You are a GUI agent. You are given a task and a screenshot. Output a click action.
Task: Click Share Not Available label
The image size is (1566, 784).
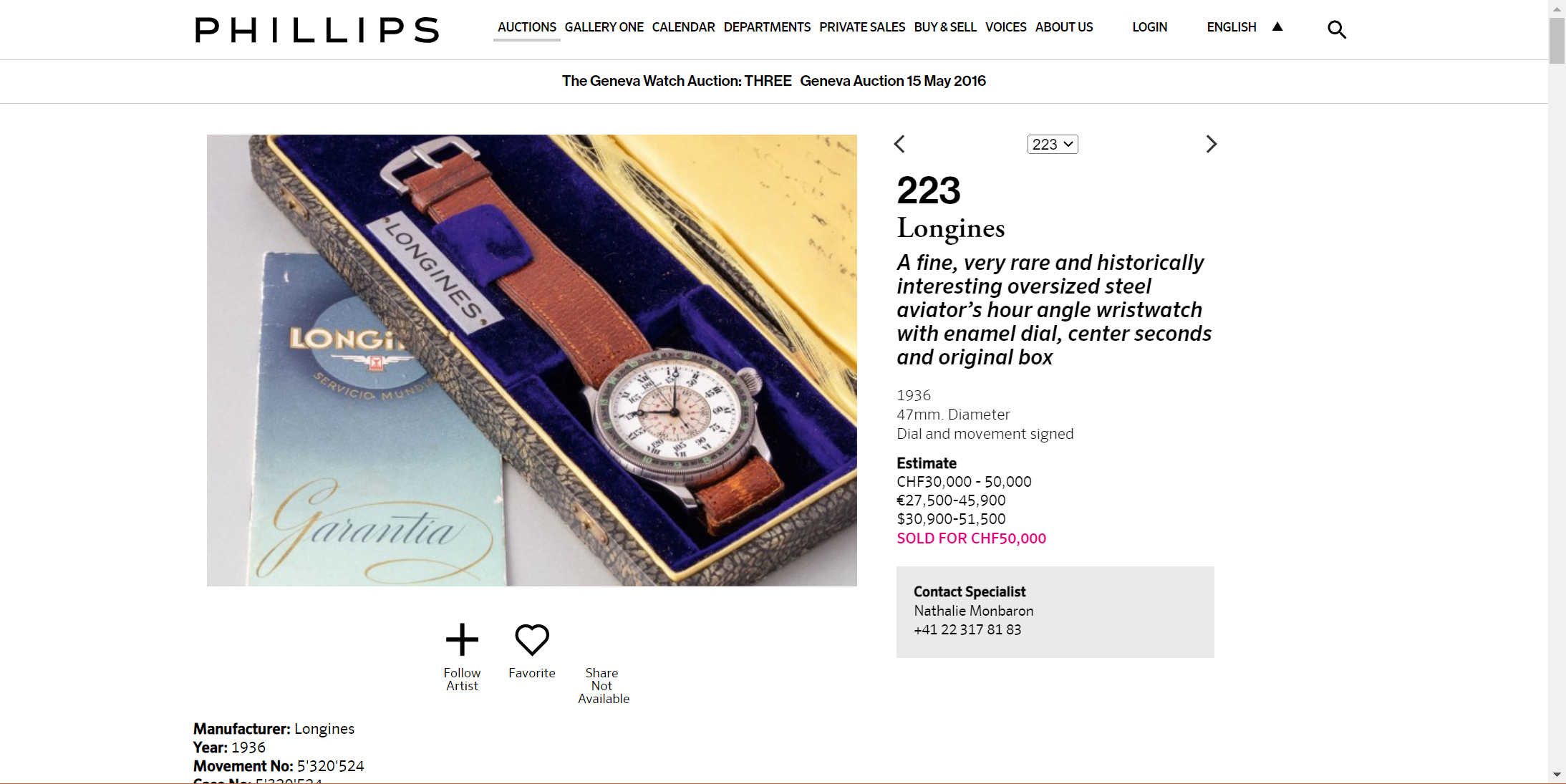(603, 685)
